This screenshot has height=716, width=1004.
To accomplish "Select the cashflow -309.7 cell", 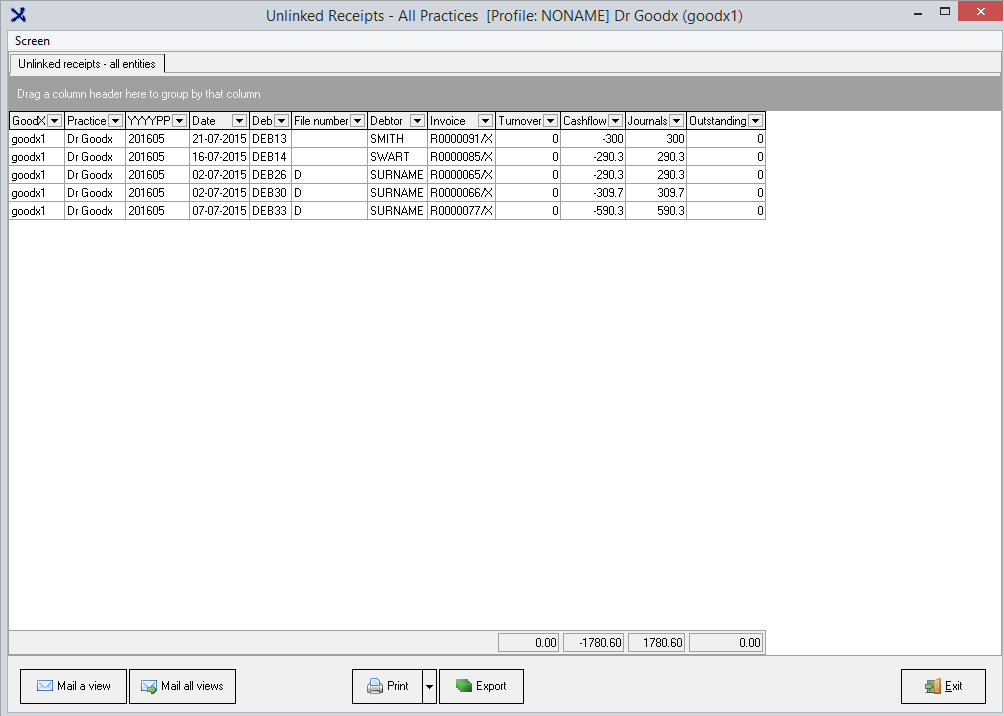I will click(593, 193).
